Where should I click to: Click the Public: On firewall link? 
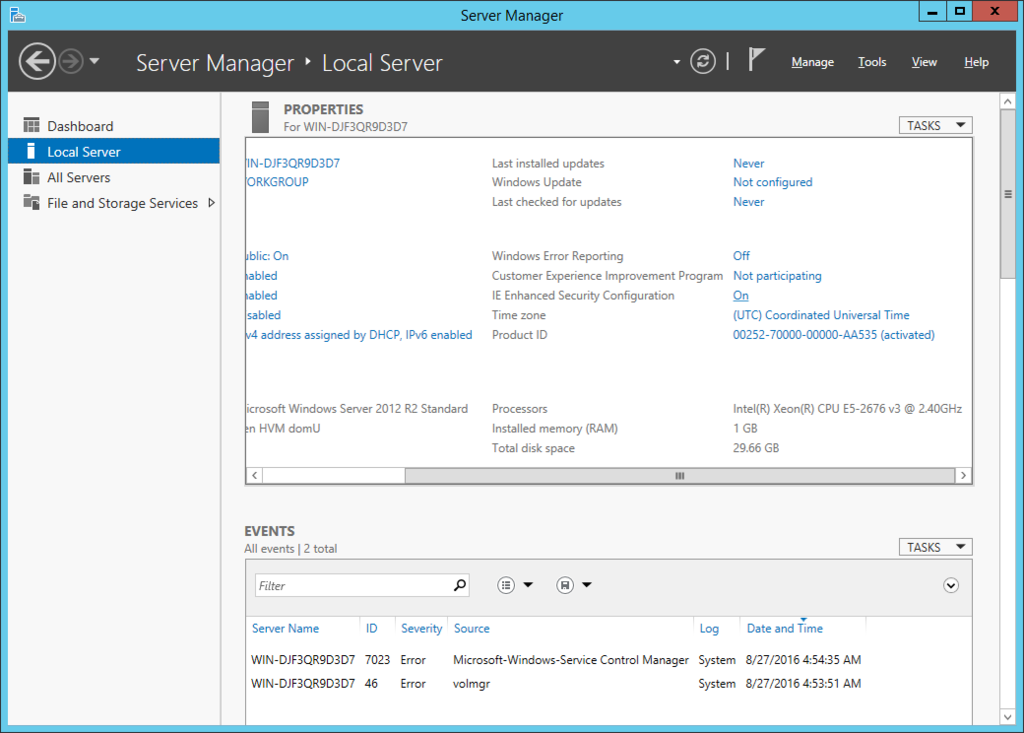(268, 255)
